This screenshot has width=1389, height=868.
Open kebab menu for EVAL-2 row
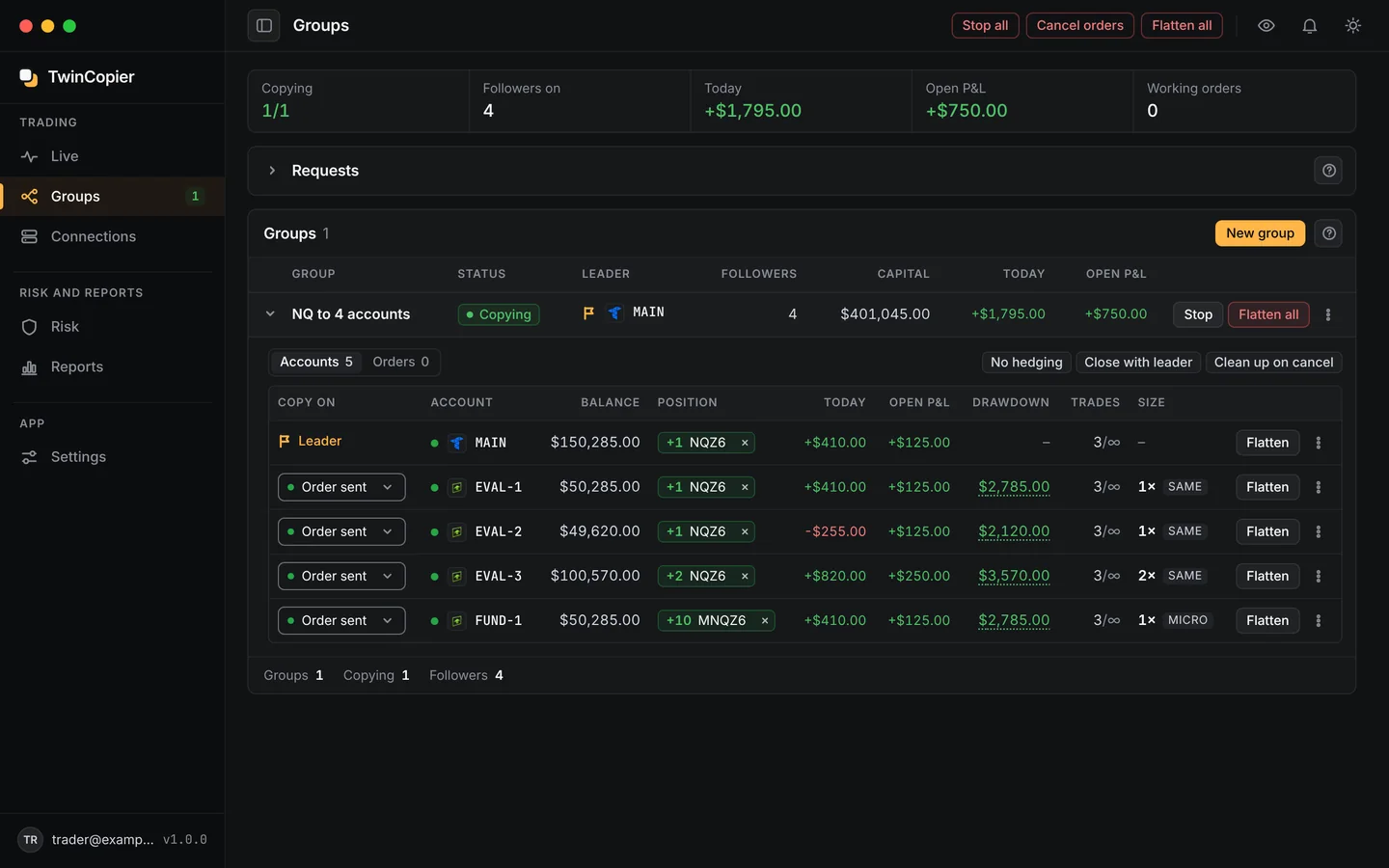[x=1319, y=531]
